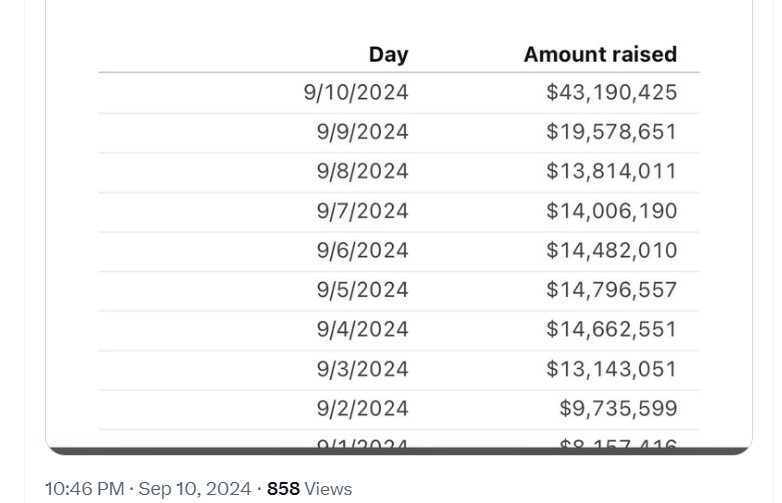Select the 9/5/2024 row date
The width and height of the screenshot is (782, 503).
point(363,290)
